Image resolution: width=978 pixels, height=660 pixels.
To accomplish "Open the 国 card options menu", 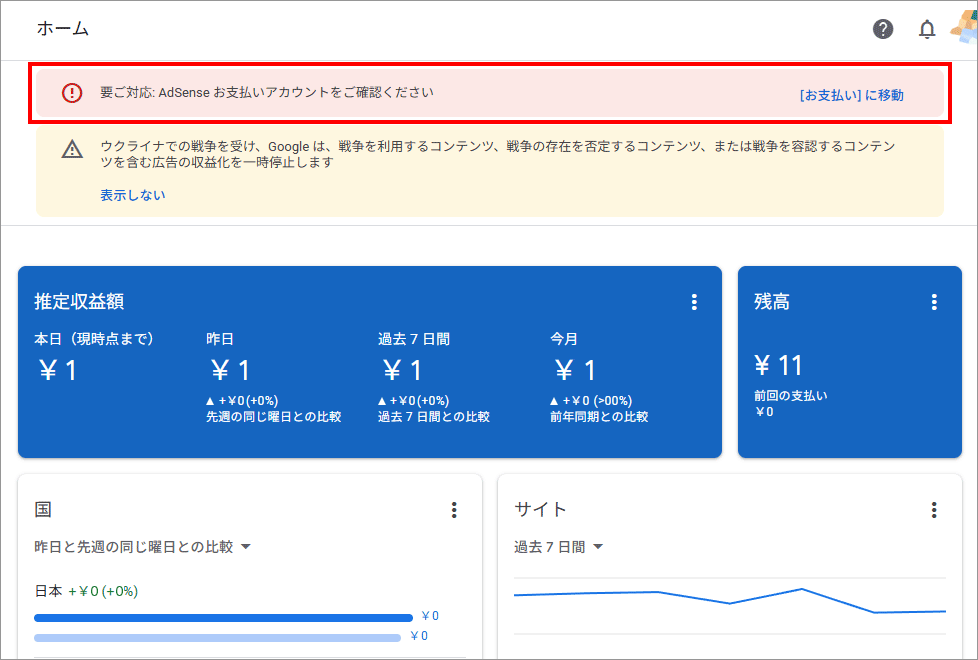I will click(454, 510).
